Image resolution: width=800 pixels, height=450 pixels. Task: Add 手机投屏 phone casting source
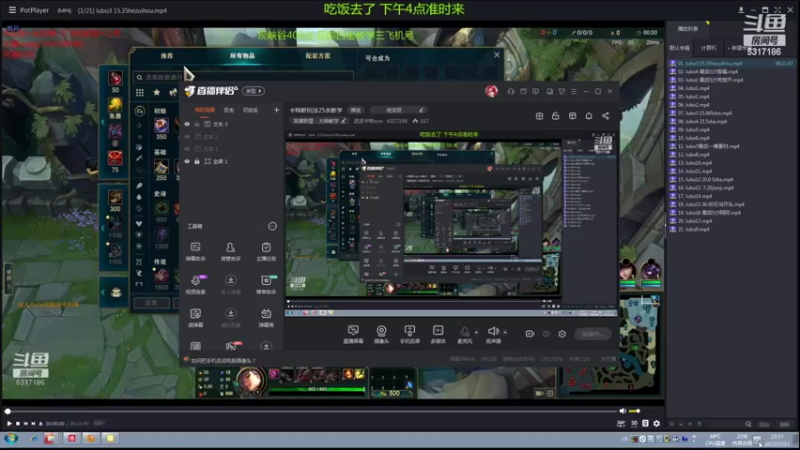tap(410, 334)
